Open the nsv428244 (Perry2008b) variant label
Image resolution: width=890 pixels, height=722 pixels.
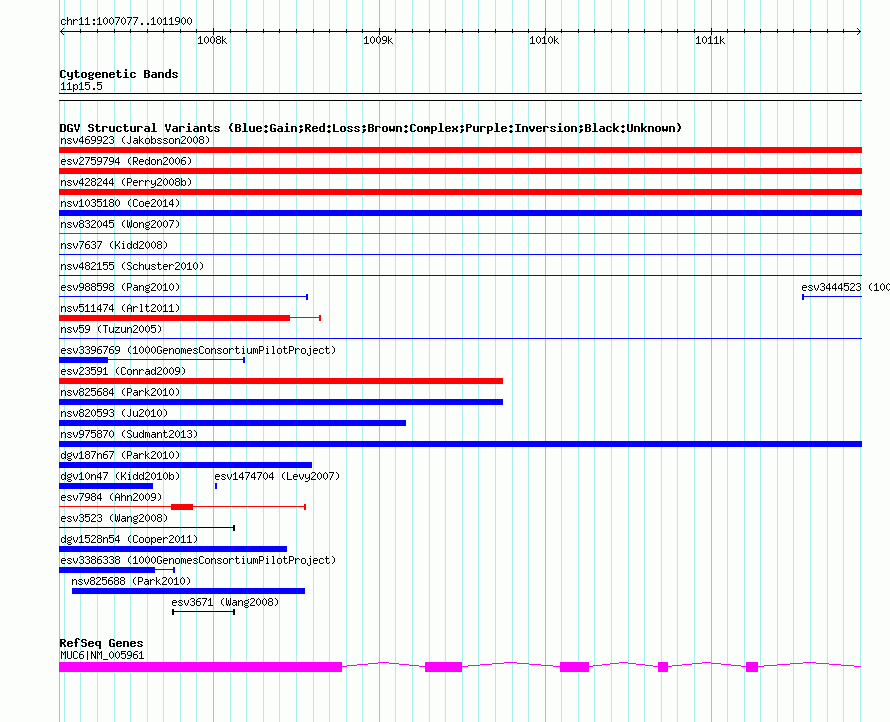(x=126, y=182)
